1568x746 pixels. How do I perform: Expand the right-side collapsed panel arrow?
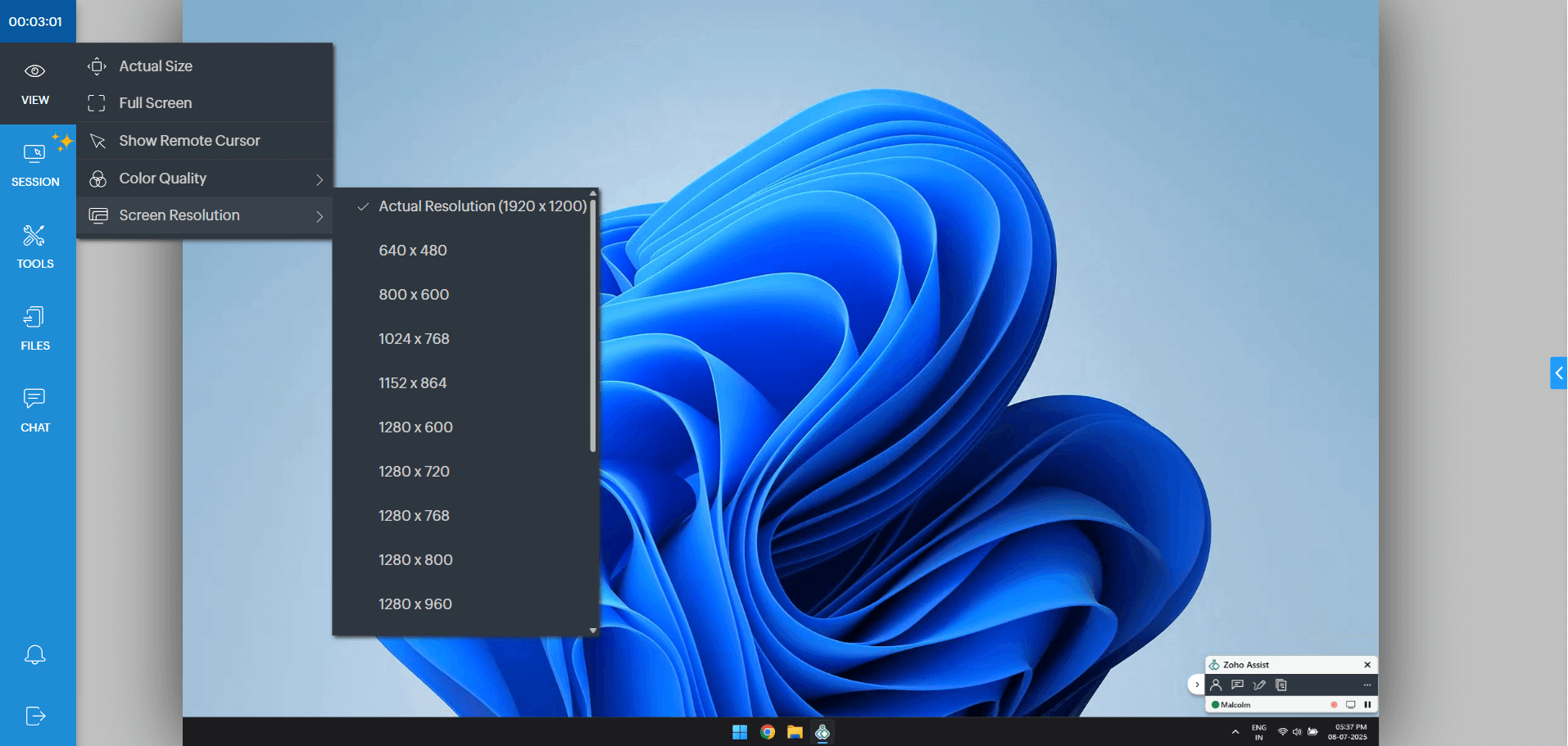click(1558, 373)
